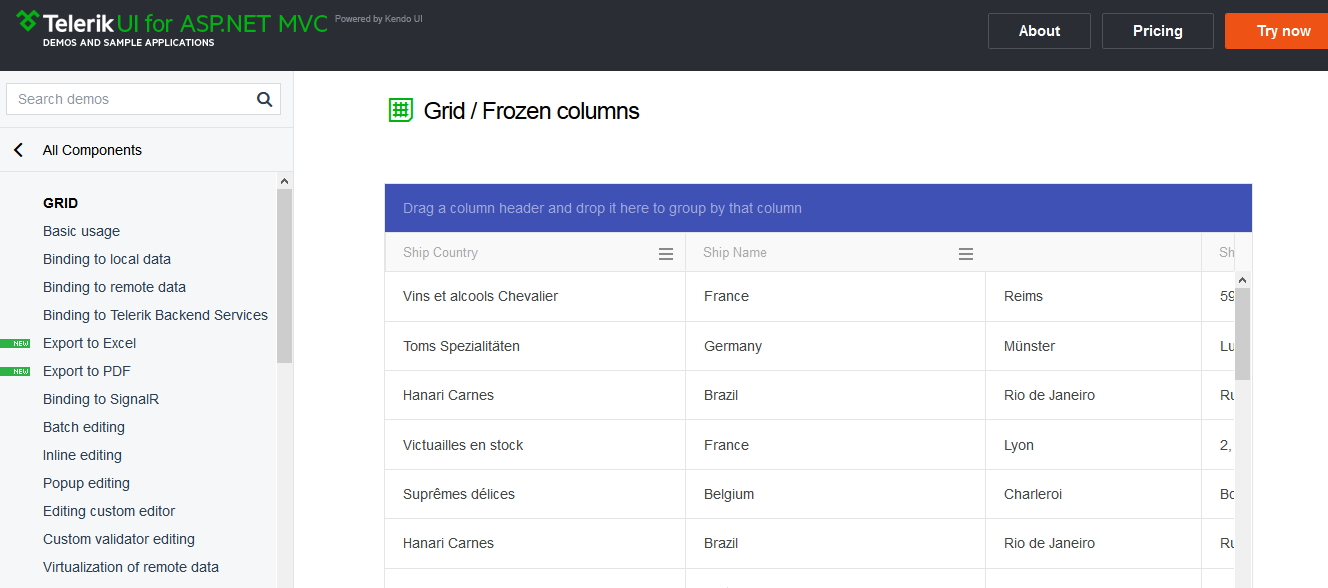Click the back arrow beside All Components
1328x588 pixels.
pyautogui.click(x=18, y=150)
